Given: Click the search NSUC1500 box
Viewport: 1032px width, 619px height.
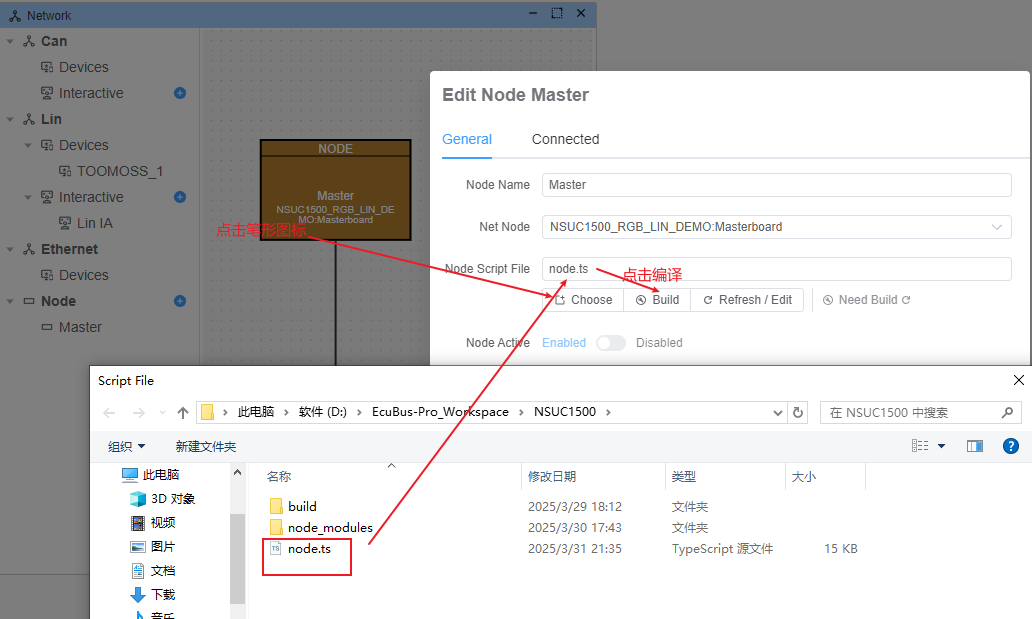Looking at the screenshot, I should 920,412.
